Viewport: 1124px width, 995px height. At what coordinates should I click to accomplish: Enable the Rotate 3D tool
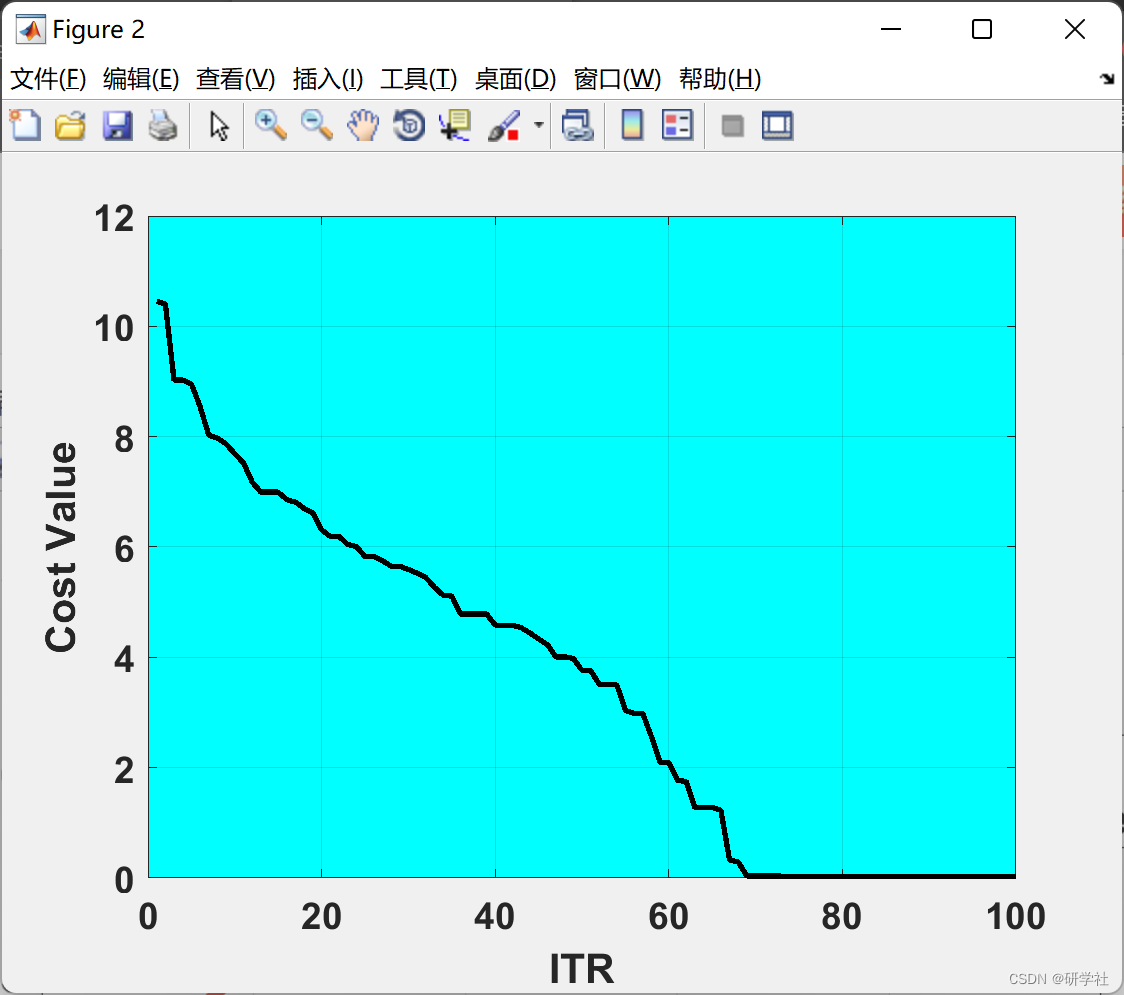pos(409,125)
